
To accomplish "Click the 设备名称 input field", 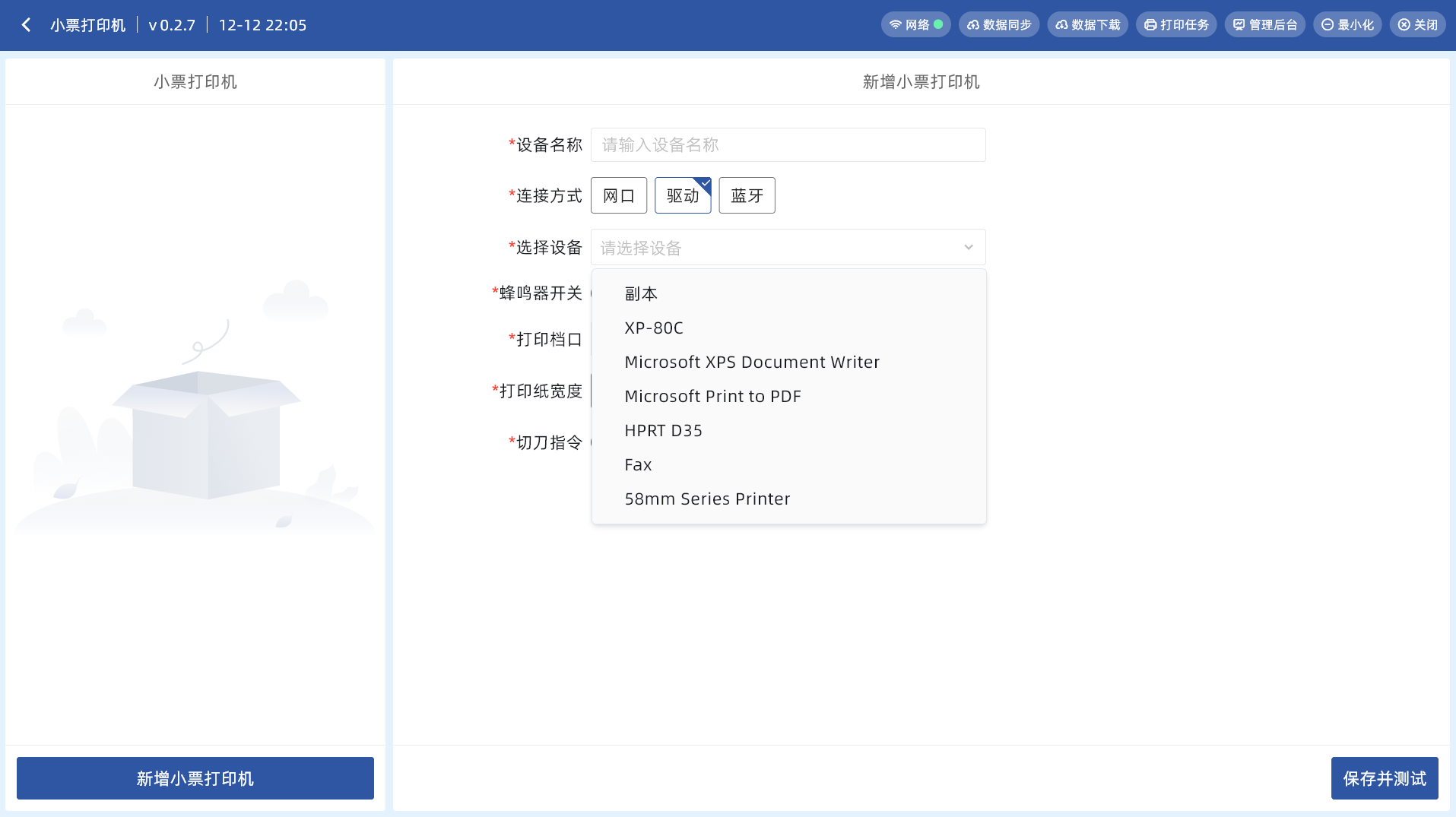I will [788, 145].
